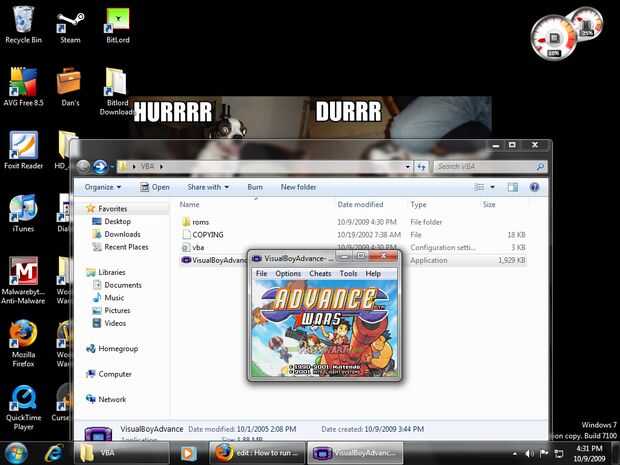This screenshot has height=465, width=620.
Task: Click the clock in the taskbar
Action: [589, 454]
